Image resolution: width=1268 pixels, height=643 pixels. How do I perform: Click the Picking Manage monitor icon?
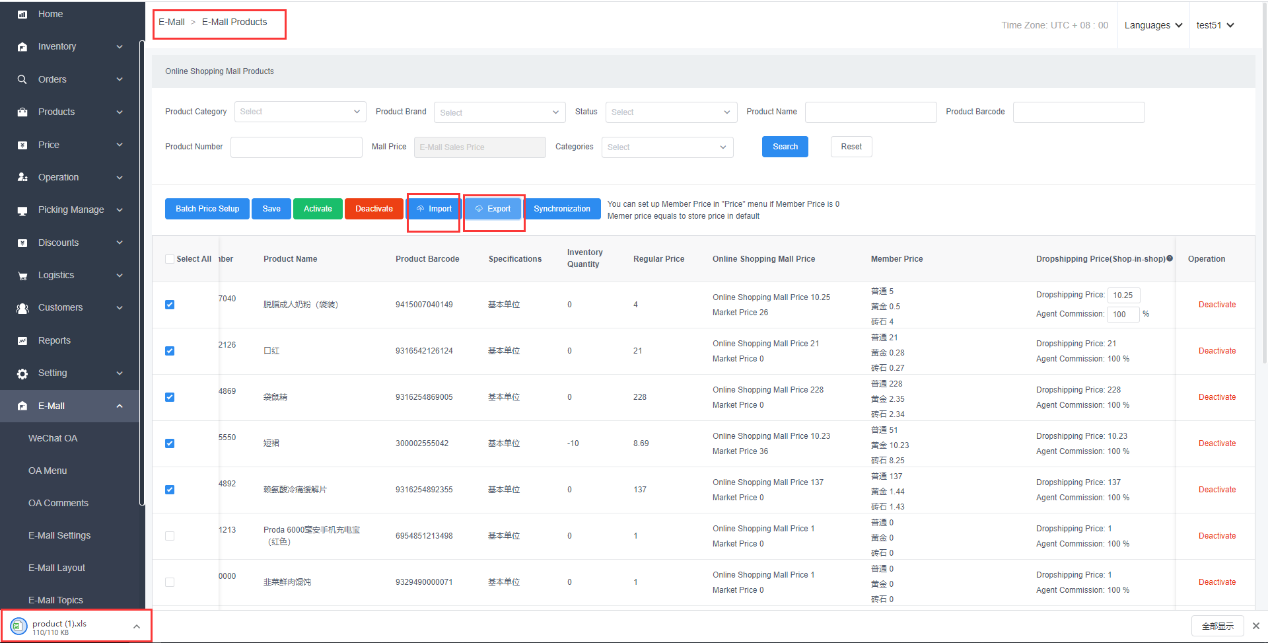coord(22,210)
